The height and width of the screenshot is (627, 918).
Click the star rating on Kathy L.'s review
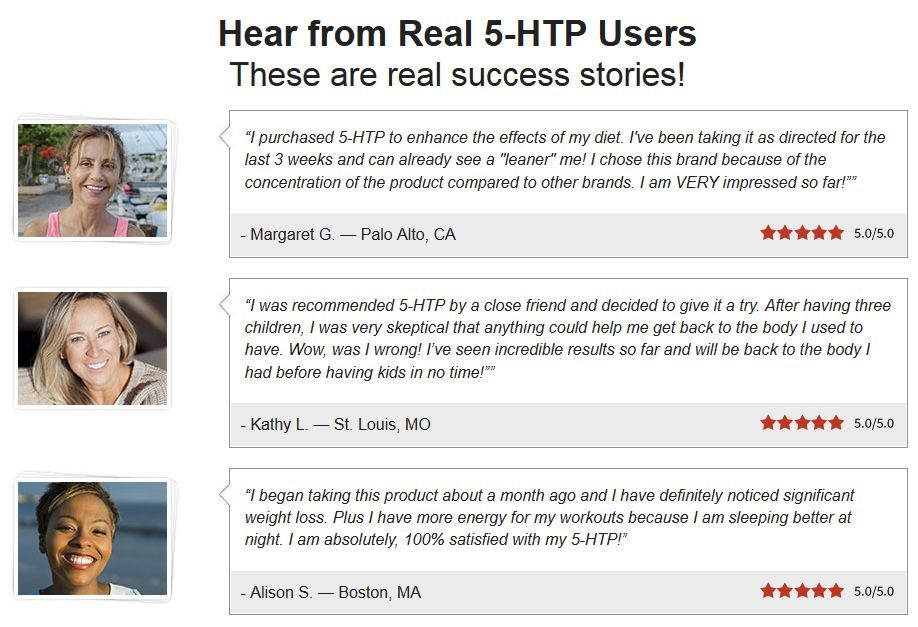coord(802,422)
